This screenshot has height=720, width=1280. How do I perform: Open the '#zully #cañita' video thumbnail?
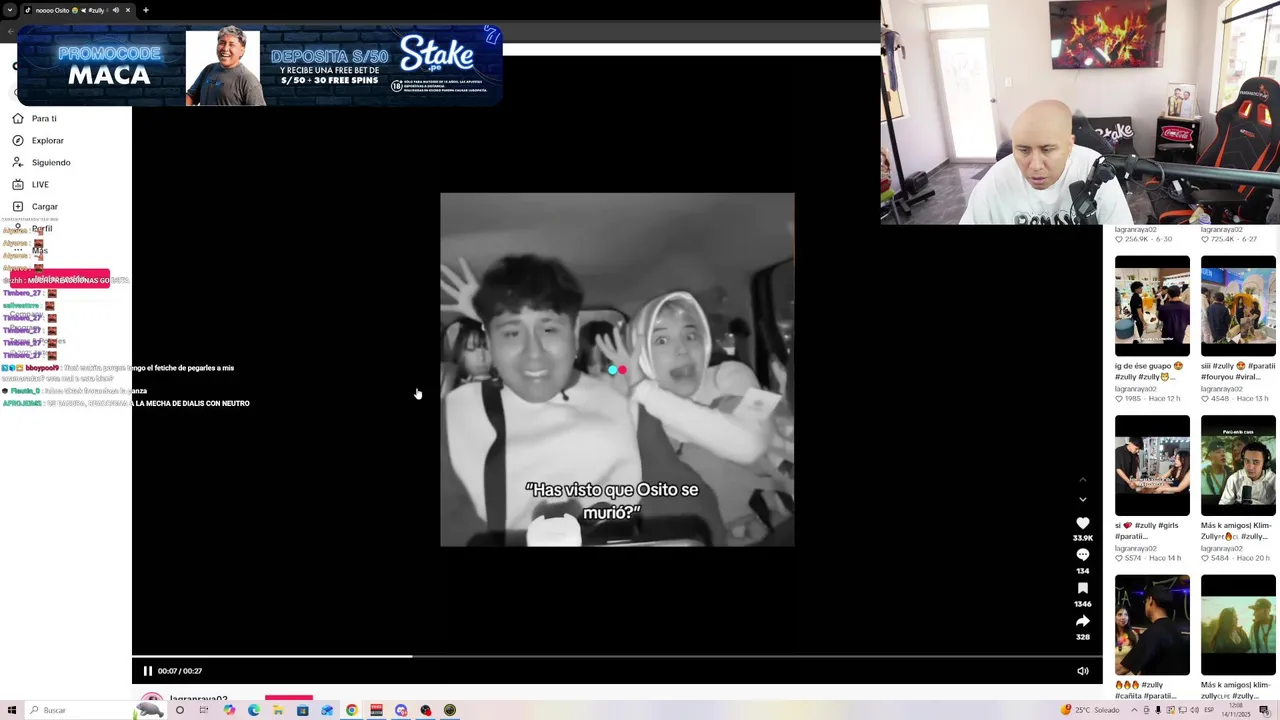[x=1152, y=625]
